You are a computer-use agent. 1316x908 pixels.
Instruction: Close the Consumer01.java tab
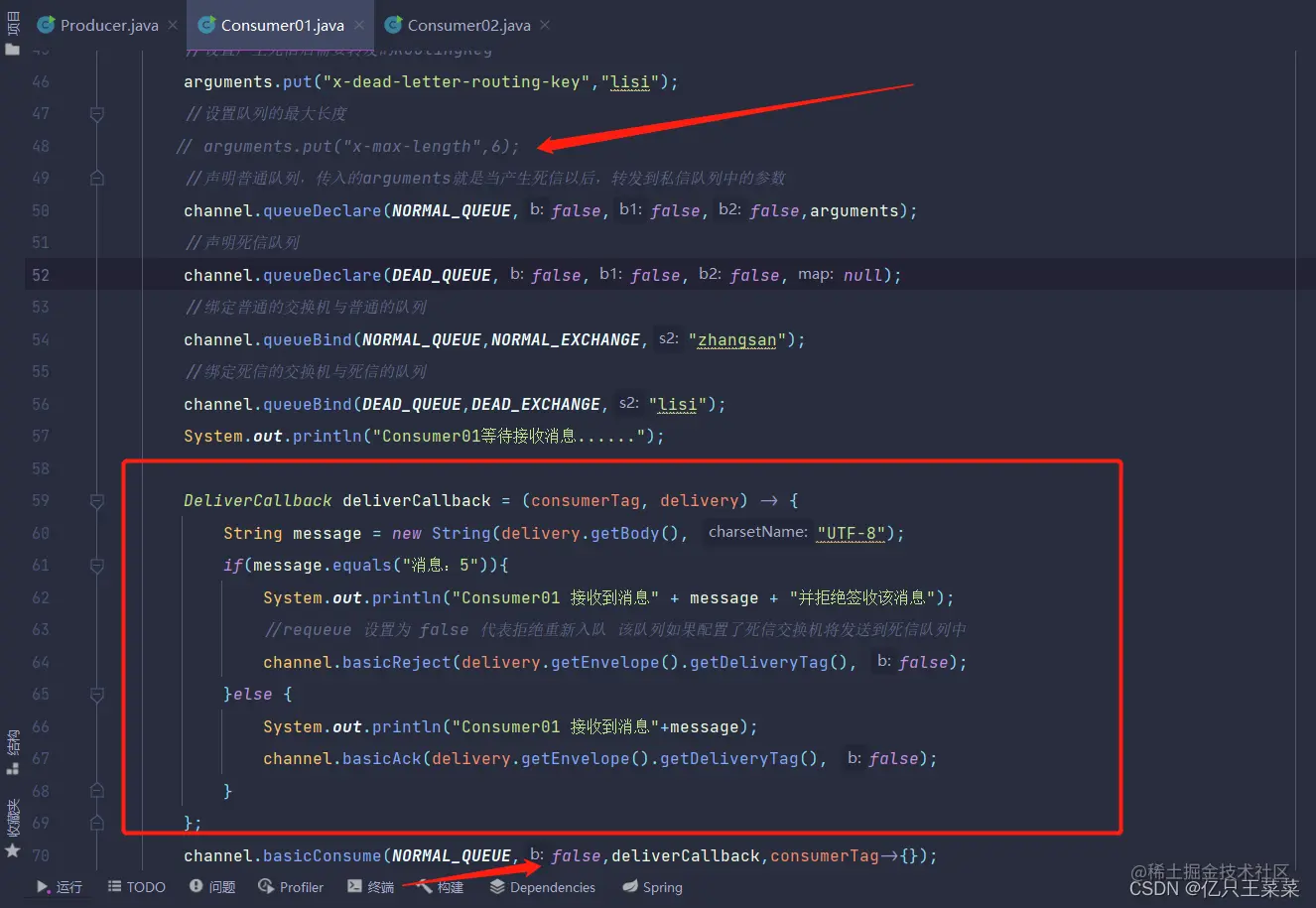pos(359,25)
